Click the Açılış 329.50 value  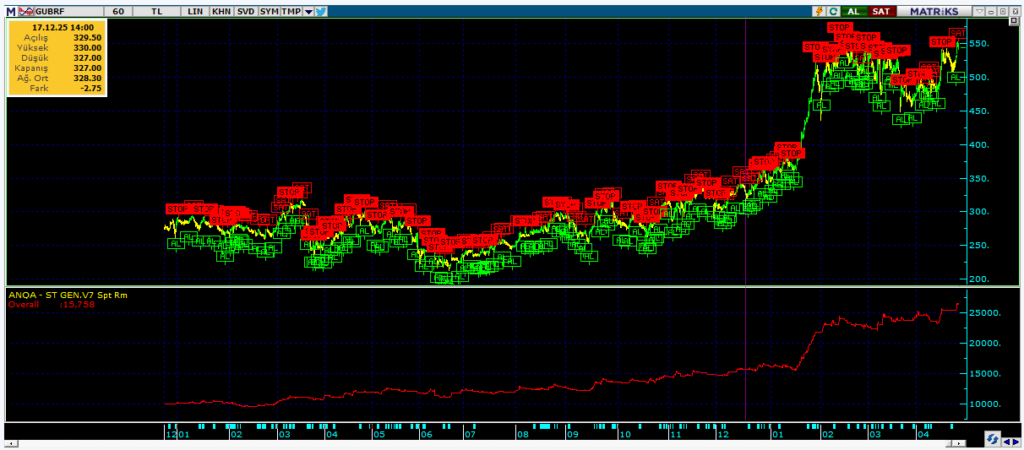(88, 37)
